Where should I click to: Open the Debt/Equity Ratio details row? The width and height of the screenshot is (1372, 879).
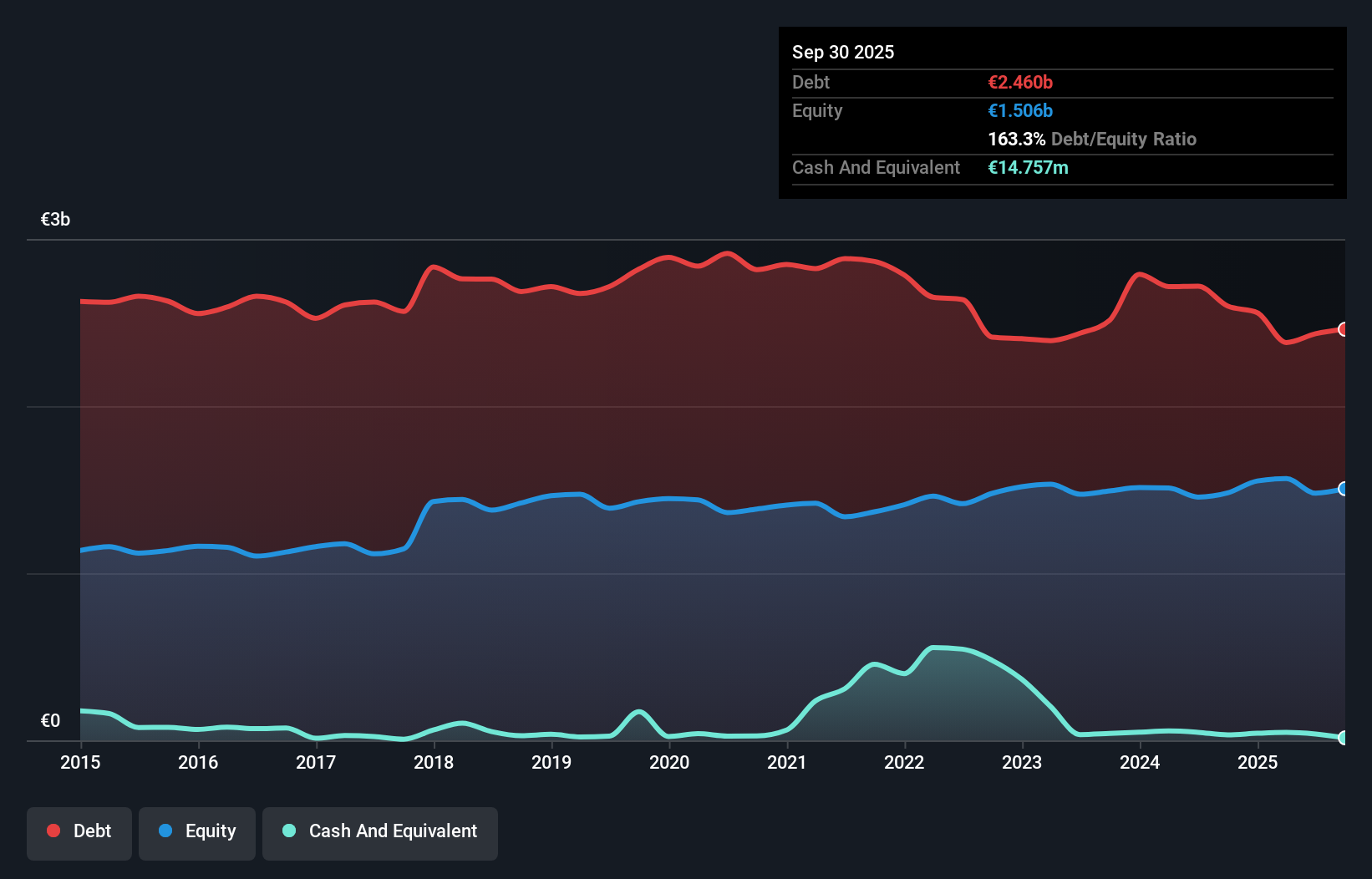[x=1091, y=139]
